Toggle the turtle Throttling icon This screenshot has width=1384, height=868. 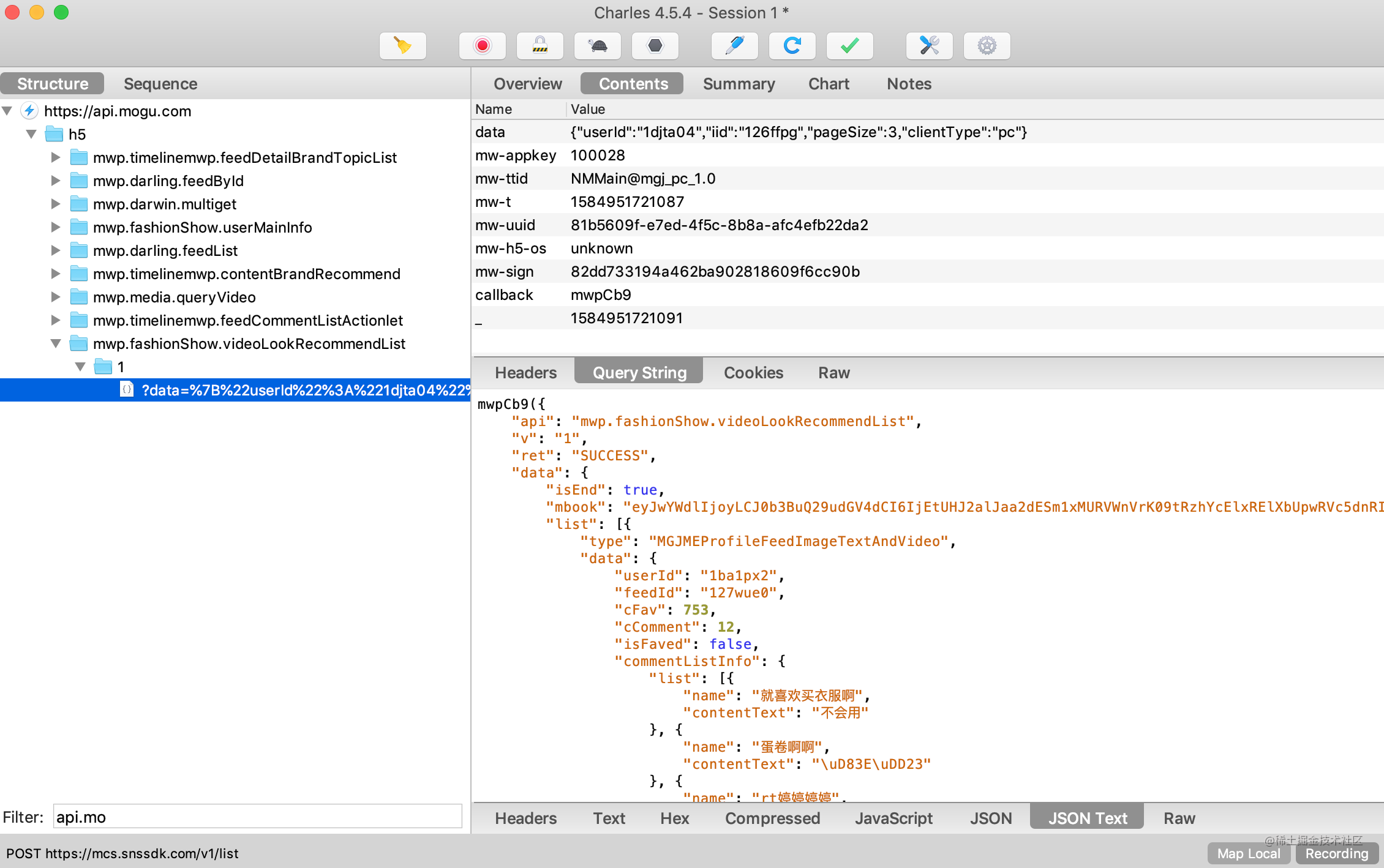click(x=598, y=46)
